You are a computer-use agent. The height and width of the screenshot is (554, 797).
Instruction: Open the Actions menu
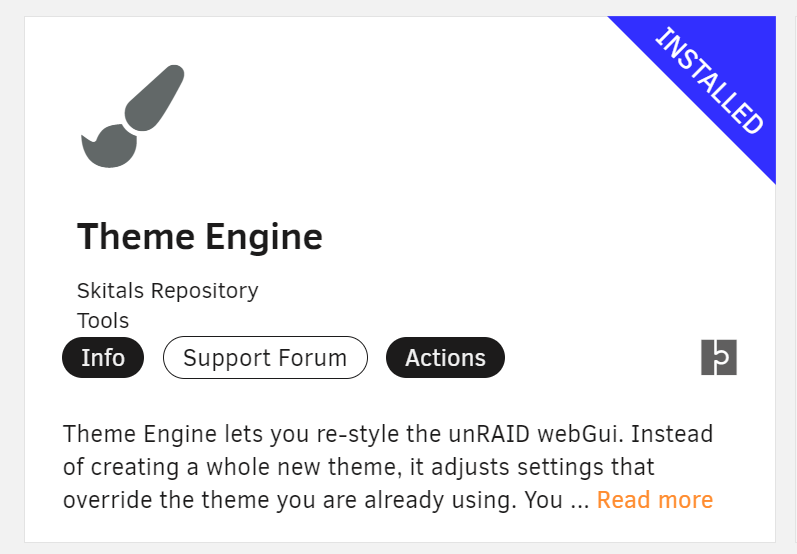(x=445, y=358)
